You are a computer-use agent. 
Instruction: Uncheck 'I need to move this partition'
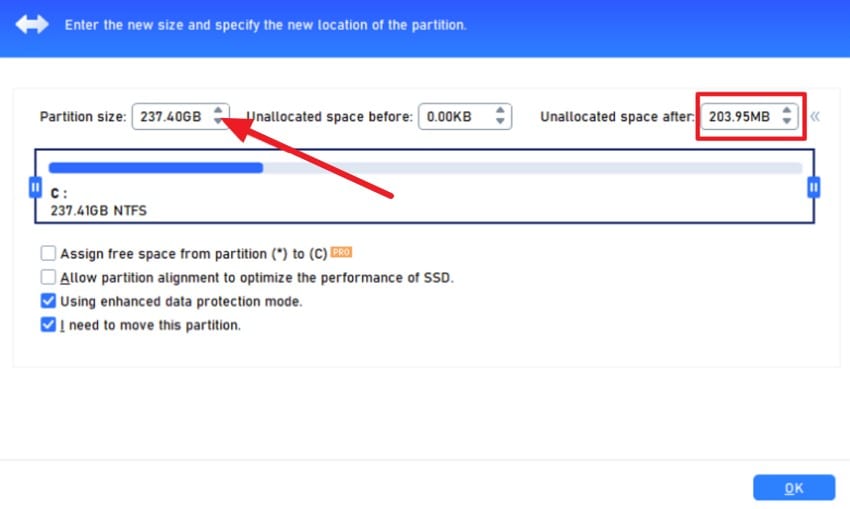pos(48,325)
